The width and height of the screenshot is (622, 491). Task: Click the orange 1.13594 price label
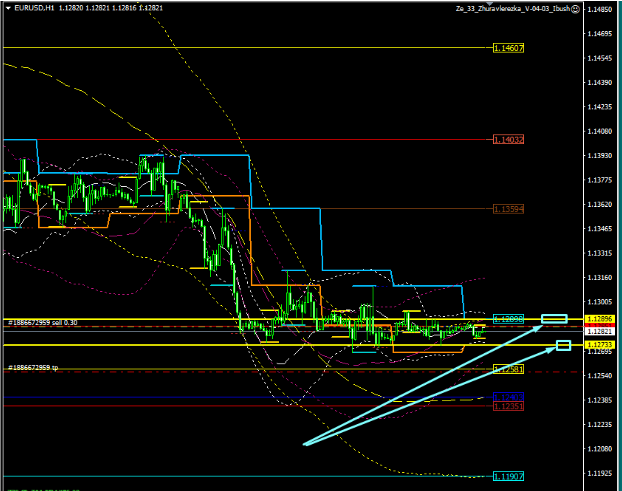(509, 208)
